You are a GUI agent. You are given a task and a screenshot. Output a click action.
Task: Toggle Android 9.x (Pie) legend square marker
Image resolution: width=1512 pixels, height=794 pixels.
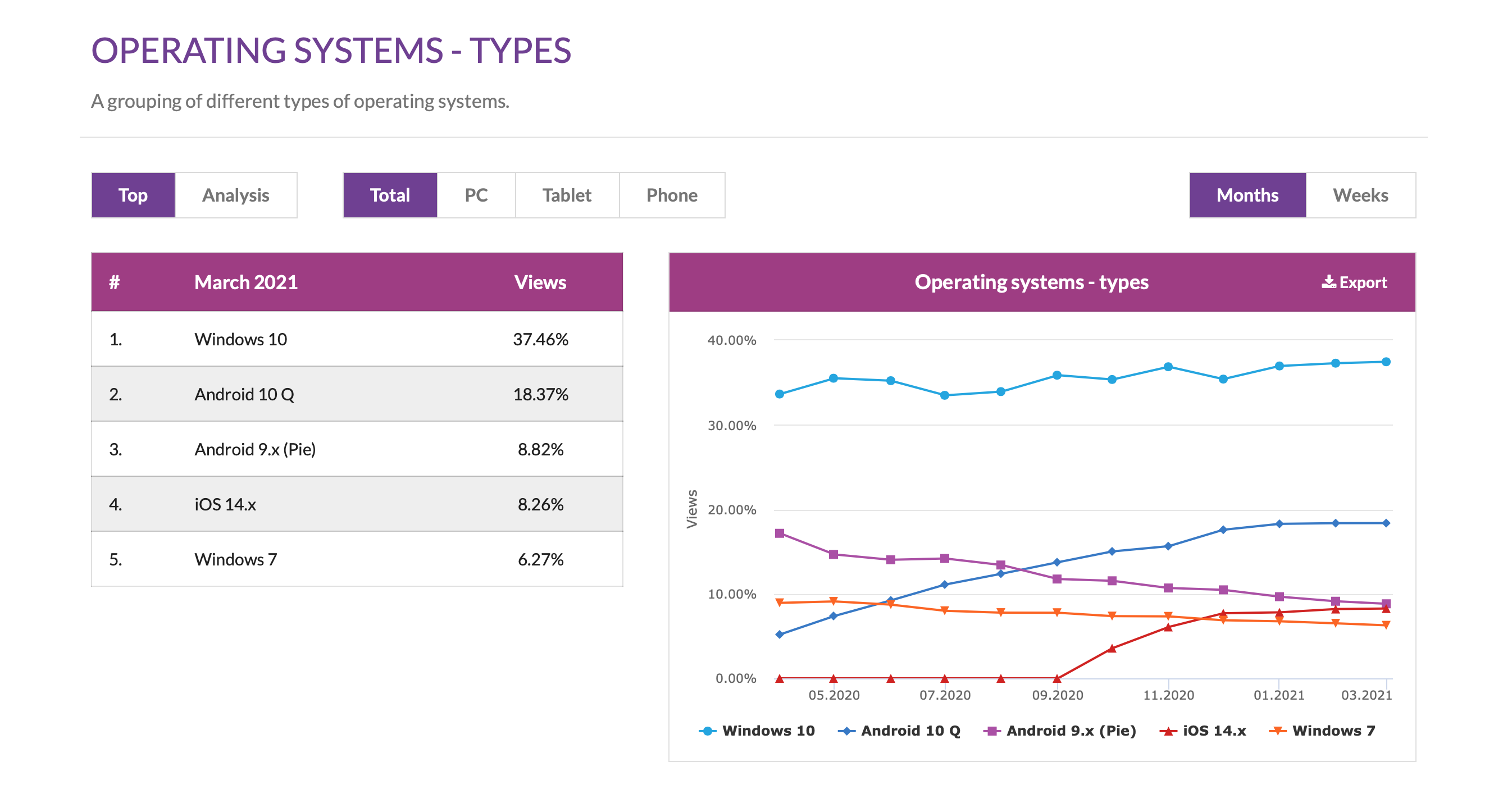[x=992, y=731]
